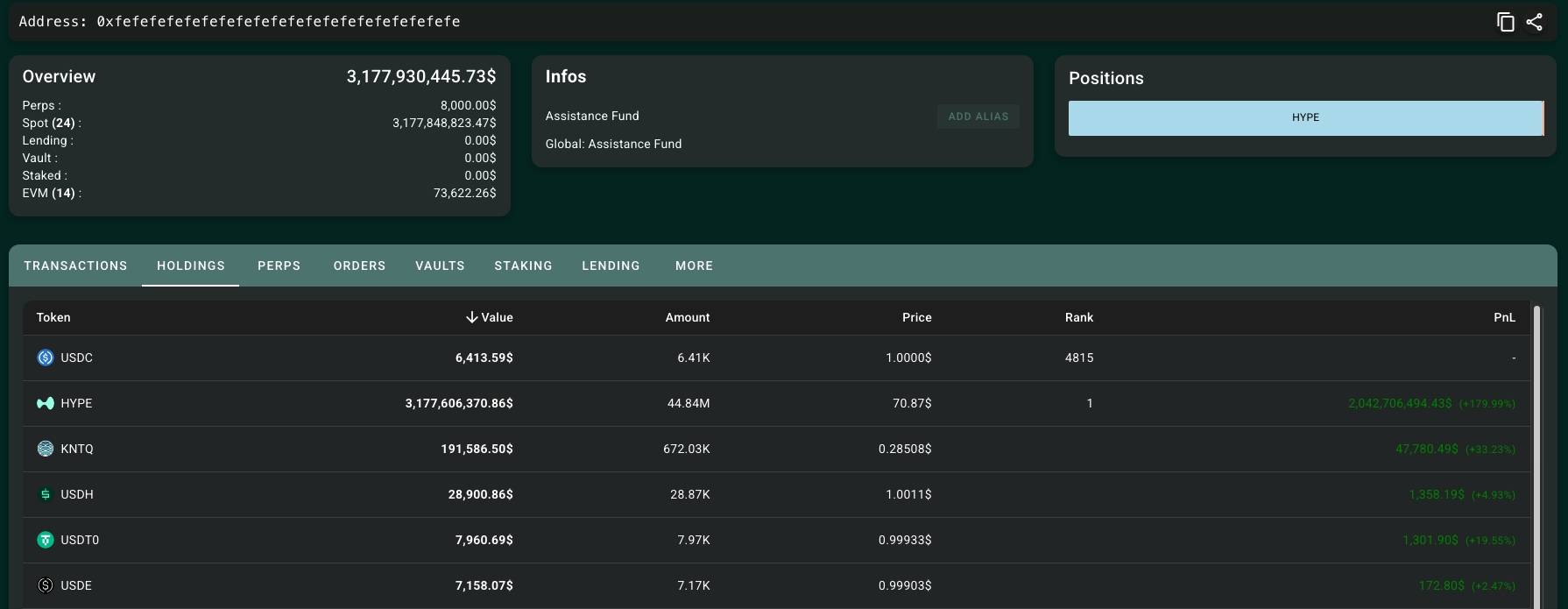This screenshot has width=1568, height=609.
Task: Click the HYPE bar in Positions
Action: pos(1305,117)
